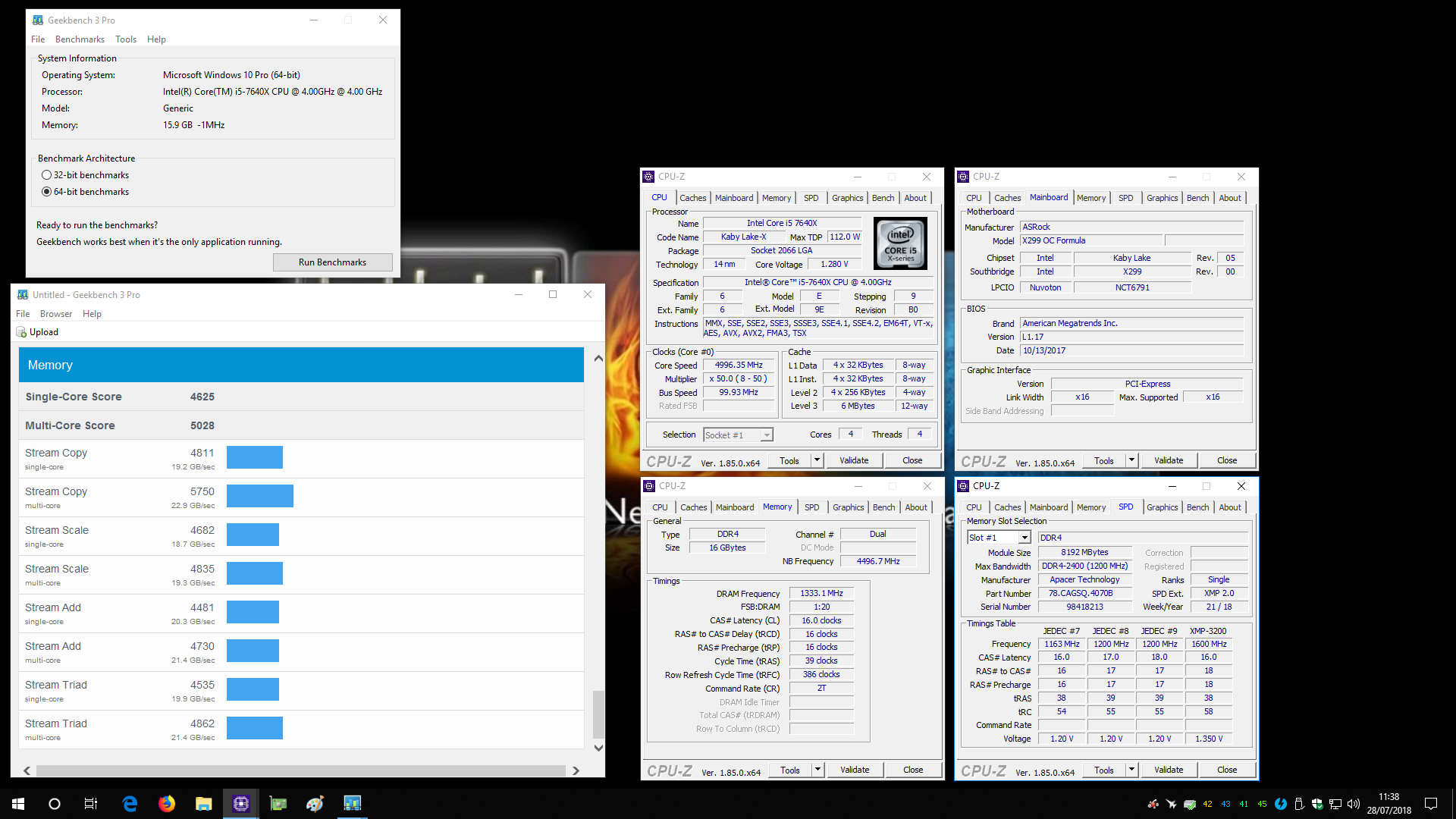
Task: Open the green circuit board taskbar app
Action: (x=278, y=804)
